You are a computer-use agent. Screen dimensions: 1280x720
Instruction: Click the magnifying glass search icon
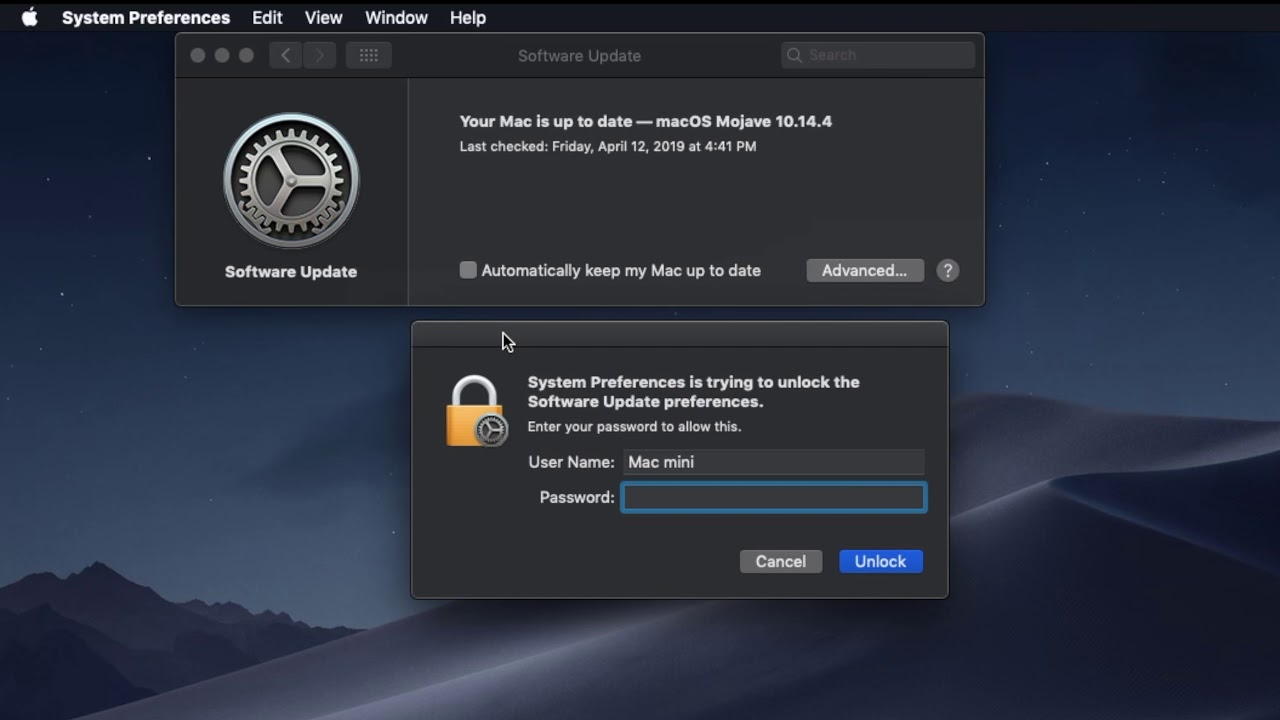tap(795, 55)
